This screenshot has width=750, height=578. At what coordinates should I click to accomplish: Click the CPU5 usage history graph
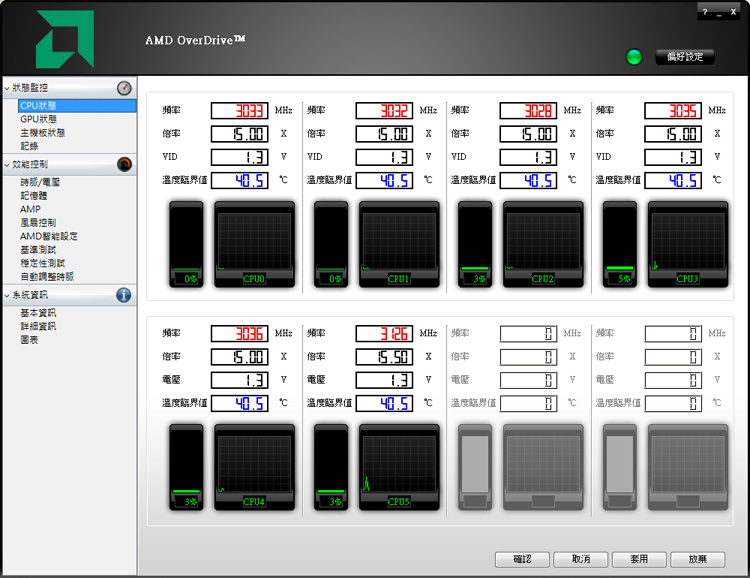click(x=399, y=467)
